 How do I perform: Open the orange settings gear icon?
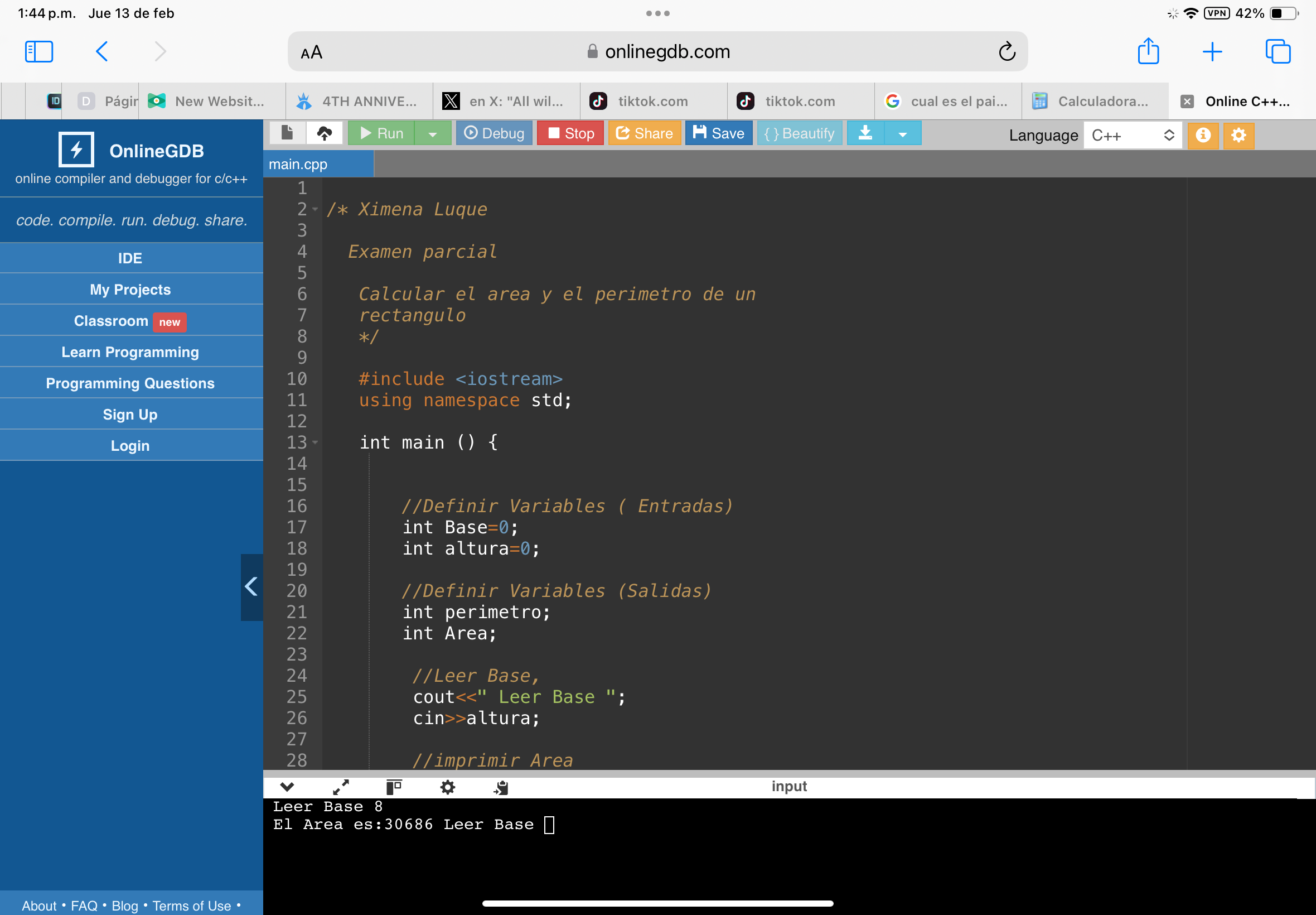[1238, 136]
